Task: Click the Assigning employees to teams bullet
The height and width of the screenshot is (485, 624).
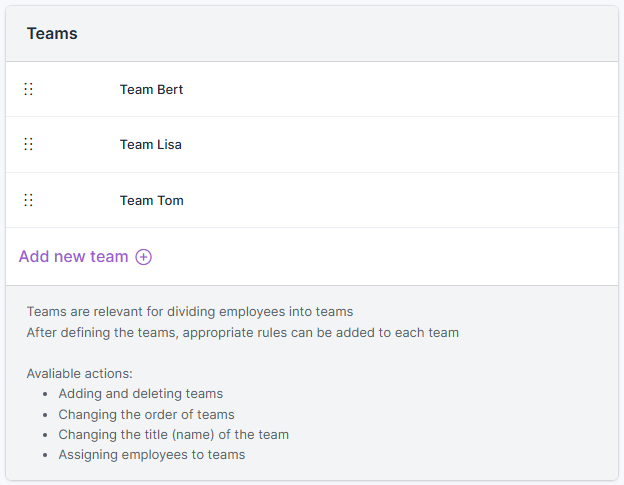Action: [x=151, y=454]
